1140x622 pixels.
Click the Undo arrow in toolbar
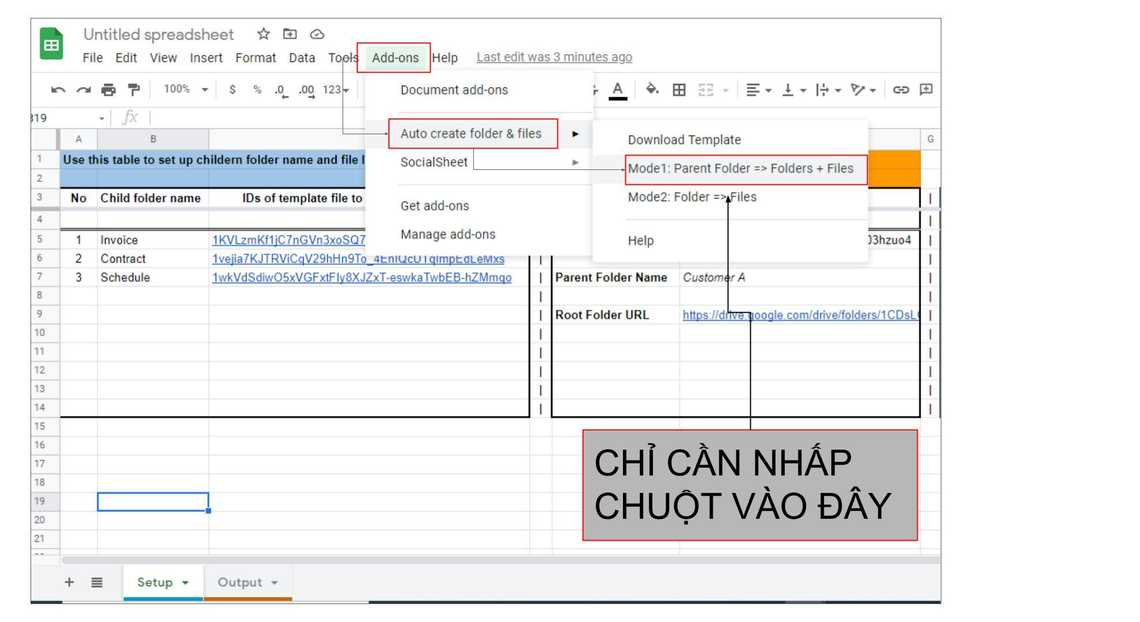(x=58, y=90)
